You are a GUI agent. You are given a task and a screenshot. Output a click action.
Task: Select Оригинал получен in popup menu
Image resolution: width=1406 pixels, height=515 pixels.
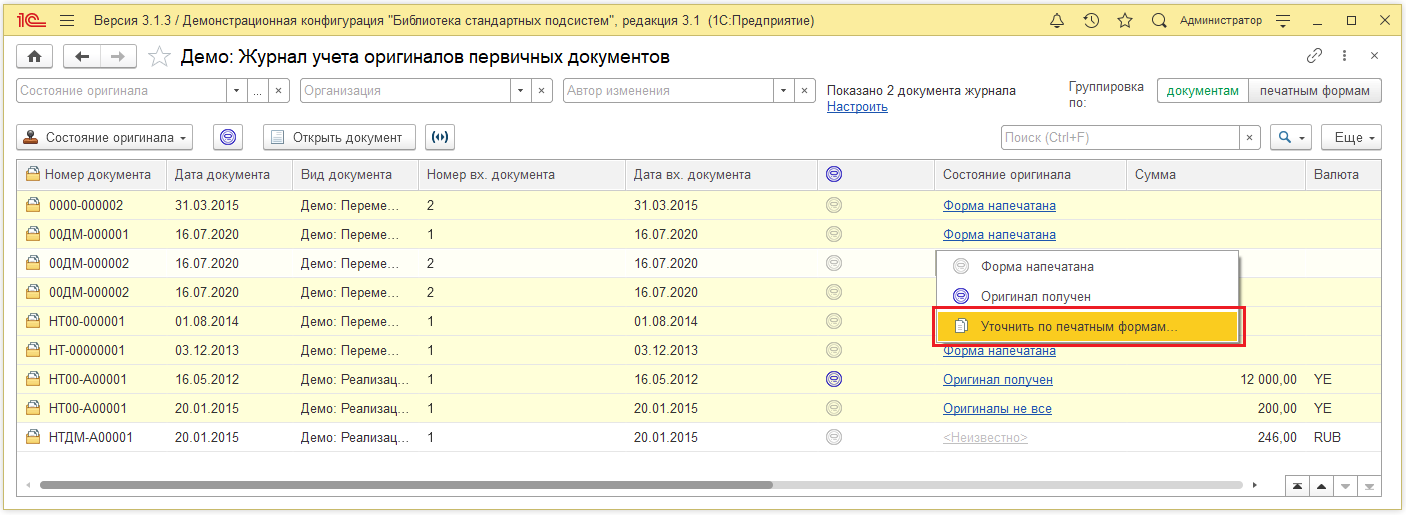click(1087, 296)
